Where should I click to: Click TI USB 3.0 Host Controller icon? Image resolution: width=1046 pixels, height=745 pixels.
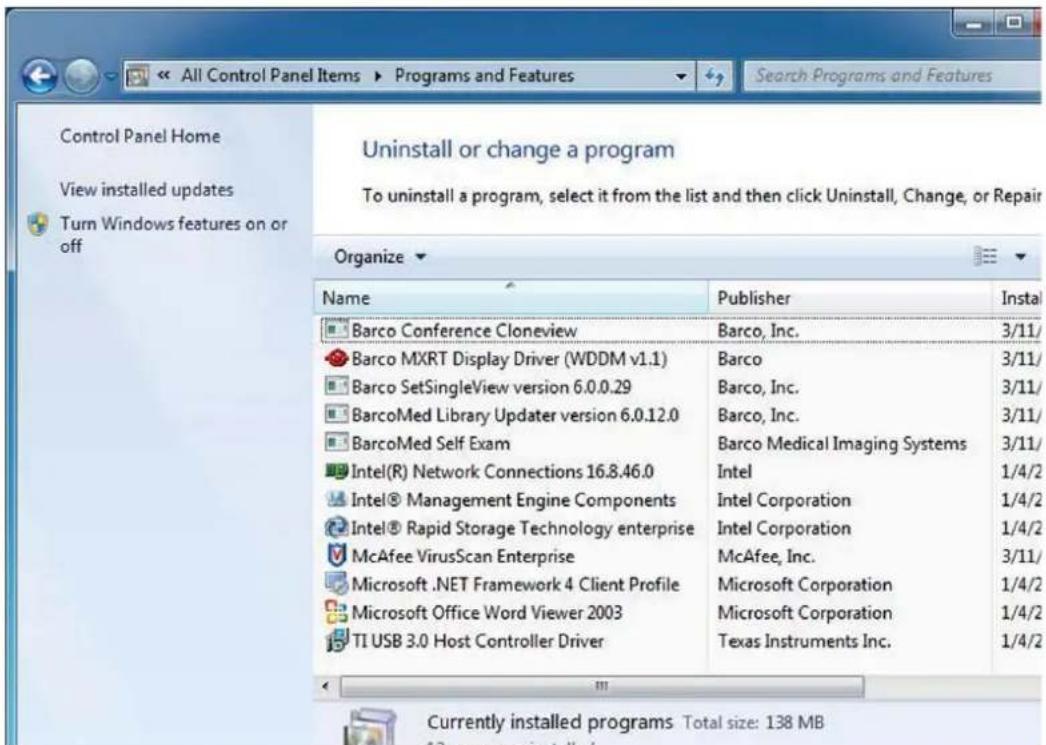pos(336,640)
